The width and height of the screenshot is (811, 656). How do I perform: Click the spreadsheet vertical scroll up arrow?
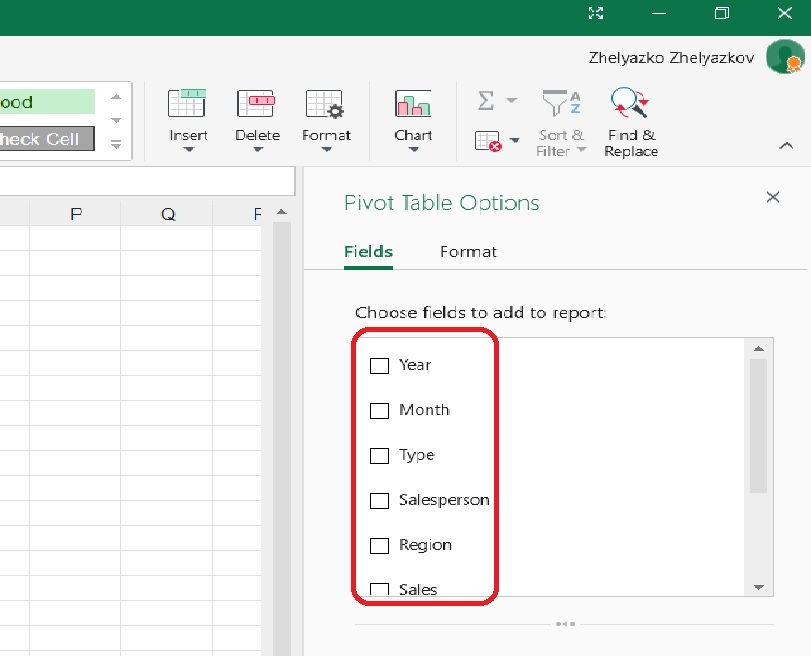(281, 212)
